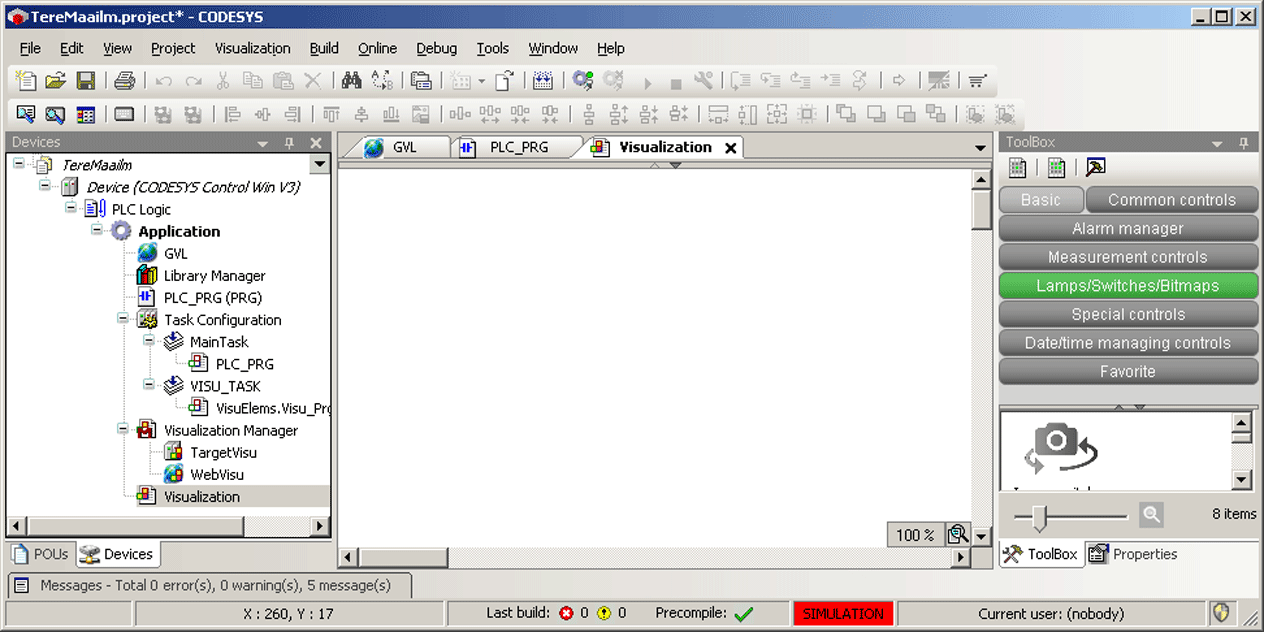1264x632 pixels.
Task: Select the Measurement controls toolbox category
Action: 1128,257
